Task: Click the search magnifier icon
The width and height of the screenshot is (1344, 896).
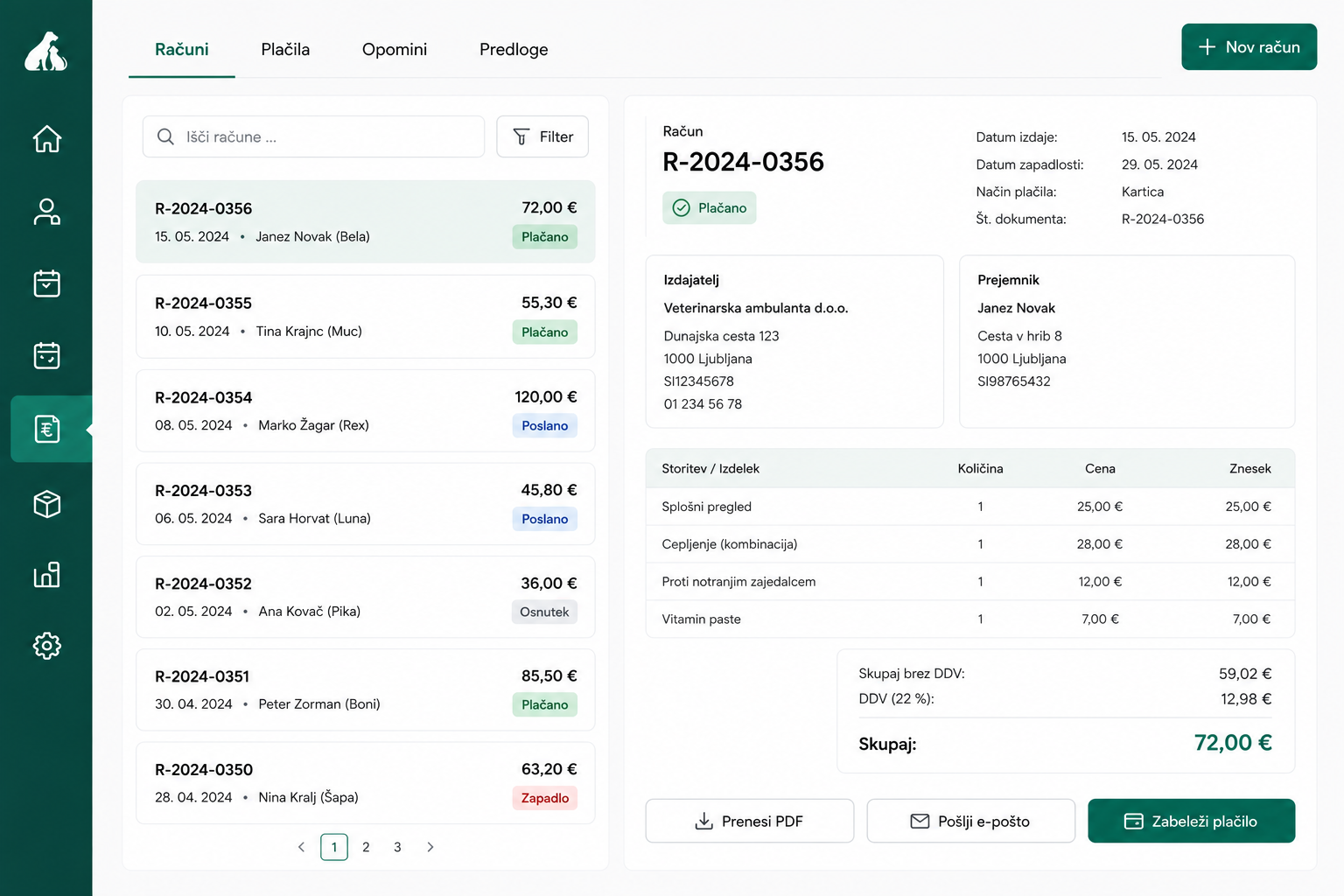Action: 165,136
